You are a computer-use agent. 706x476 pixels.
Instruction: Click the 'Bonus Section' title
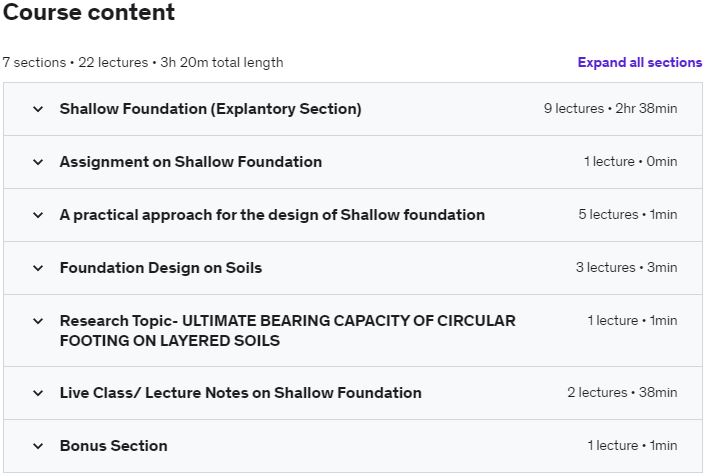[113, 446]
